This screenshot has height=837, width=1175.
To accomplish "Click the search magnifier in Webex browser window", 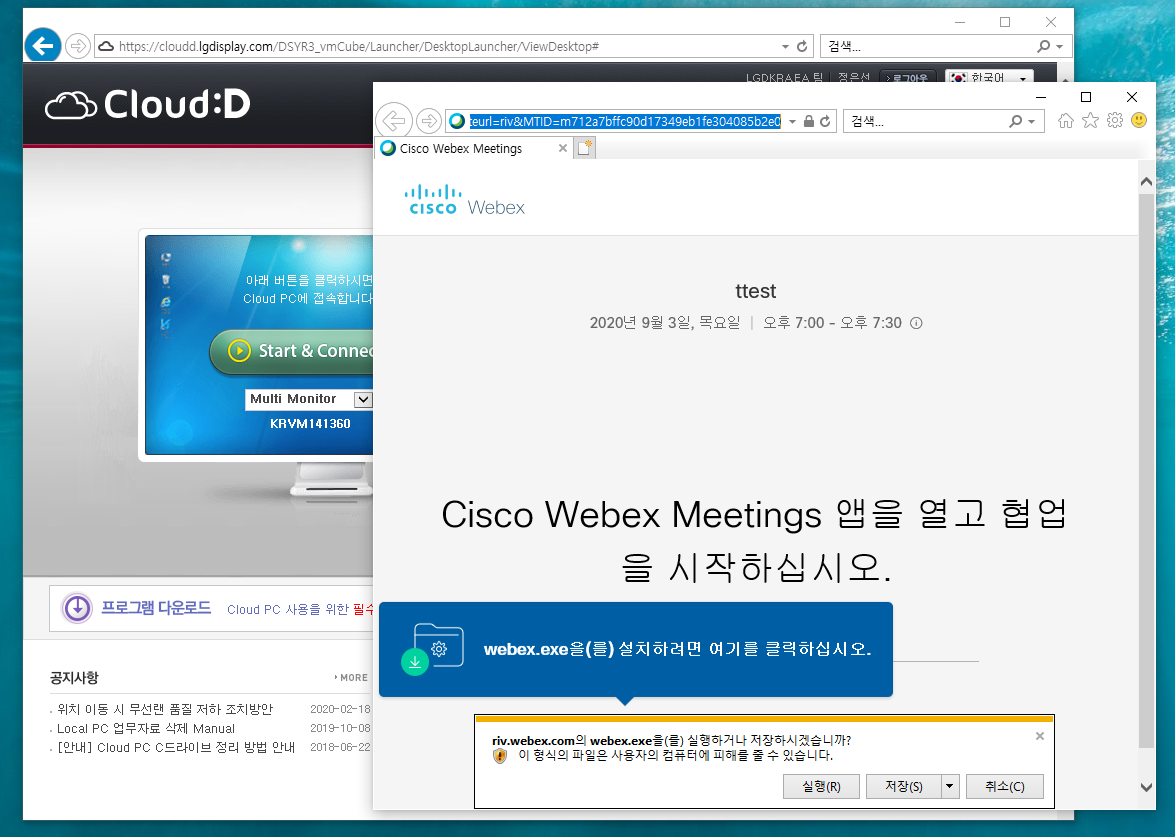I will [1015, 121].
